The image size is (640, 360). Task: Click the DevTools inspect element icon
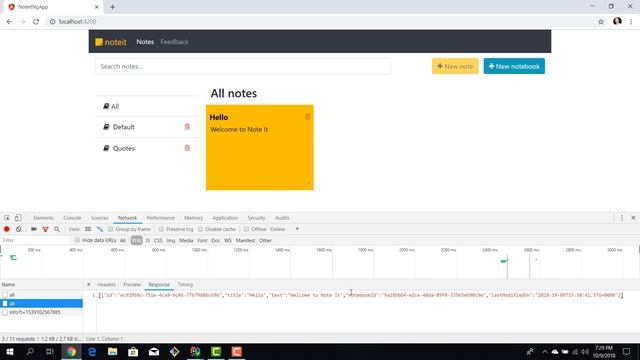[7, 218]
